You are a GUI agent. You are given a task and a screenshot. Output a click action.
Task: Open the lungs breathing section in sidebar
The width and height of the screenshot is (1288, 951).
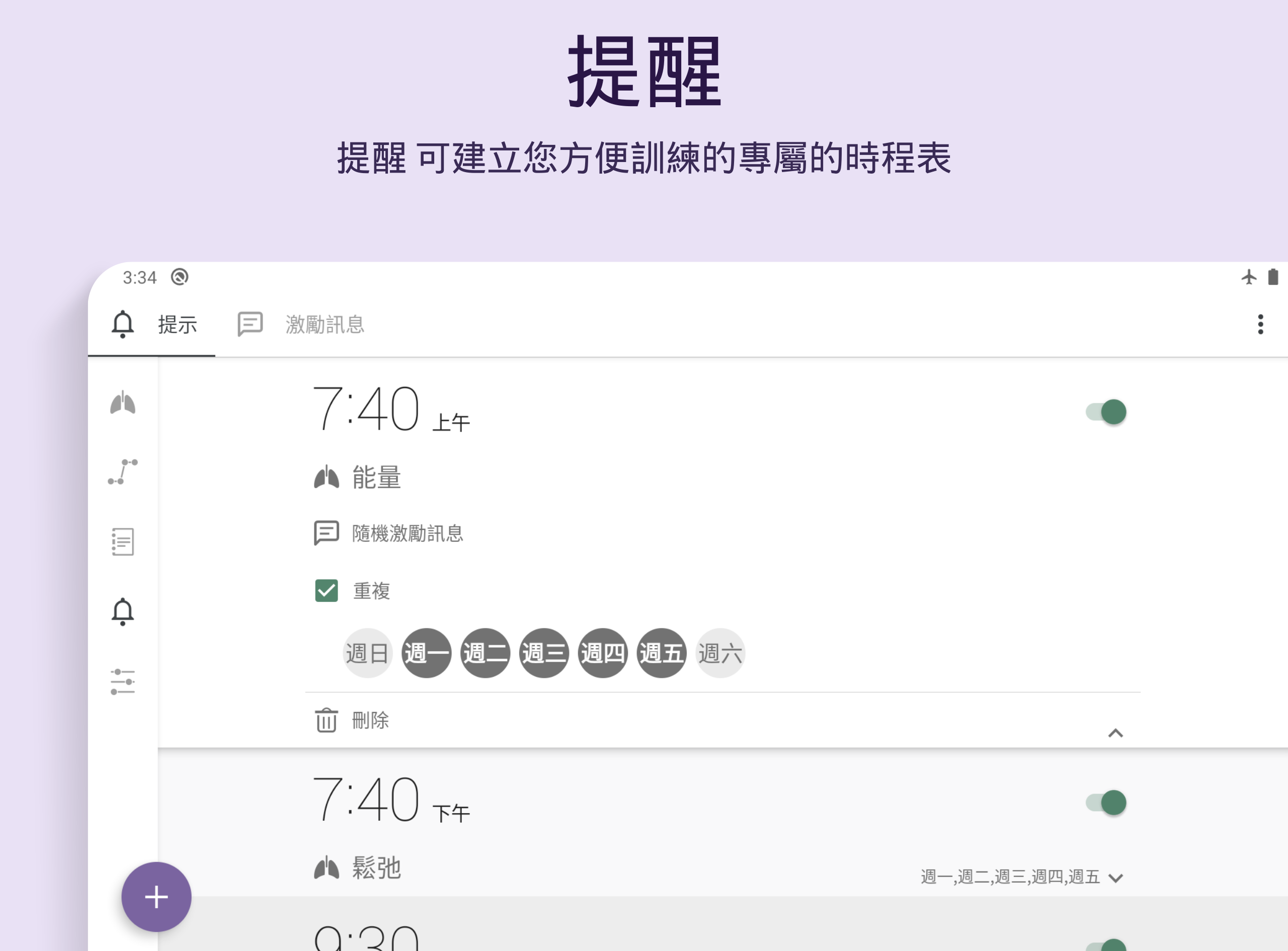(x=123, y=403)
